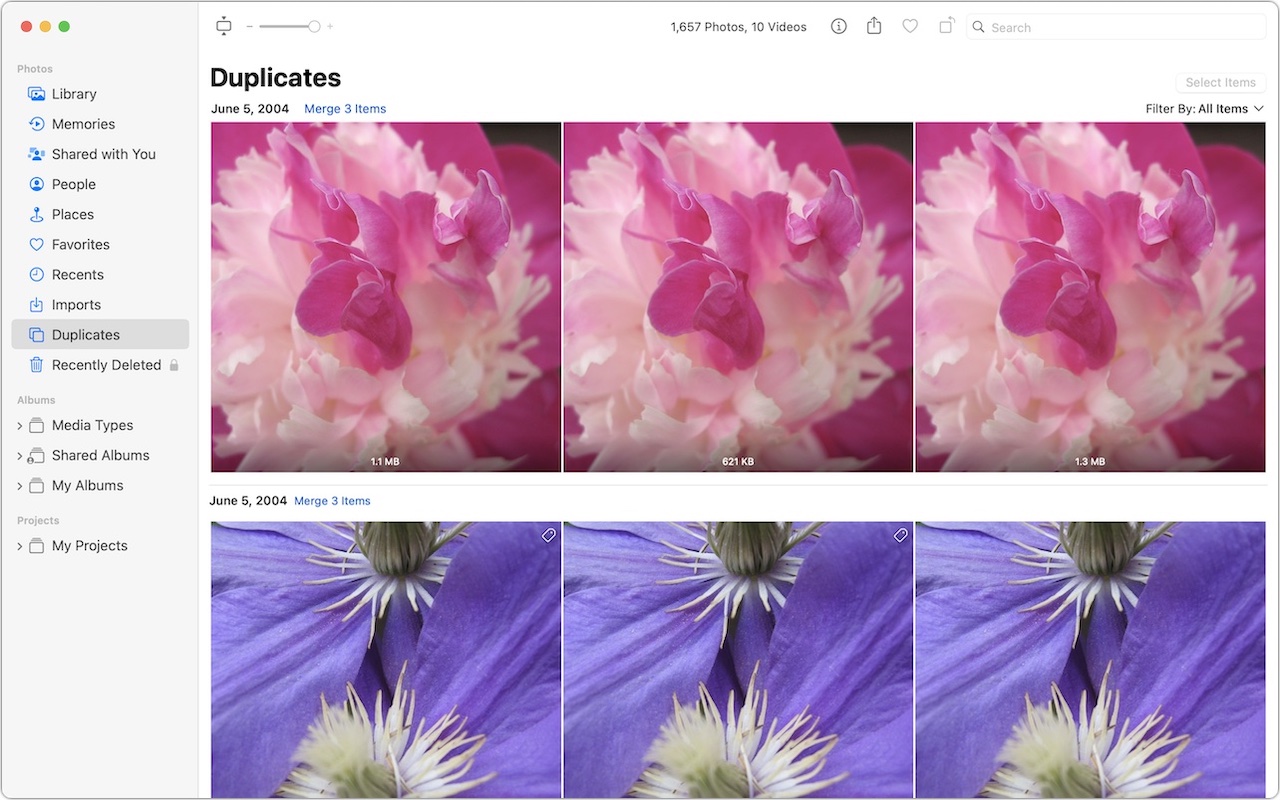This screenshot has width=1280, height=800.
Task: Click the Select Items button
Action: pos(1220,82)
